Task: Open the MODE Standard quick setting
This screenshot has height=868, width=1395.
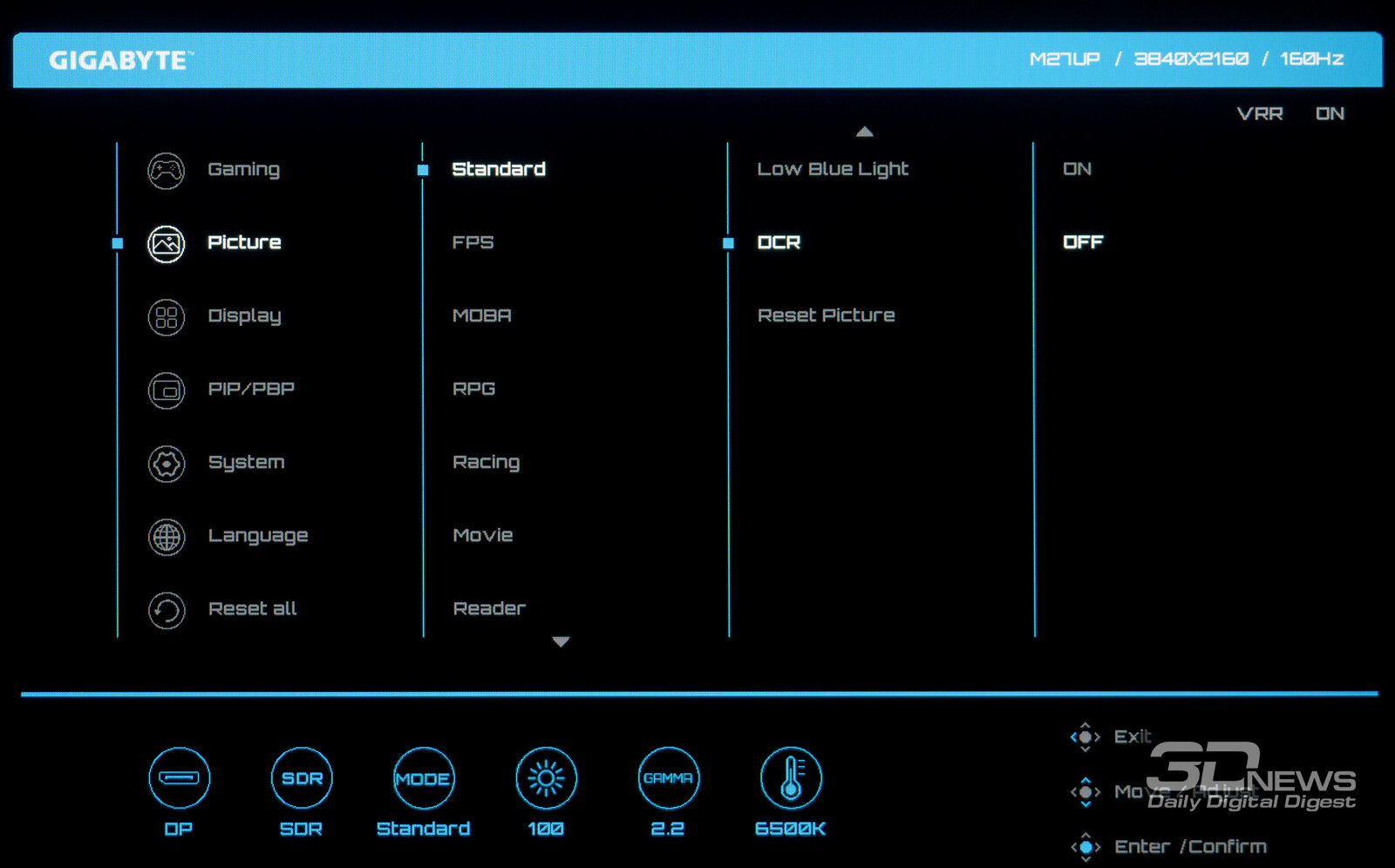Action: (424, 777)
